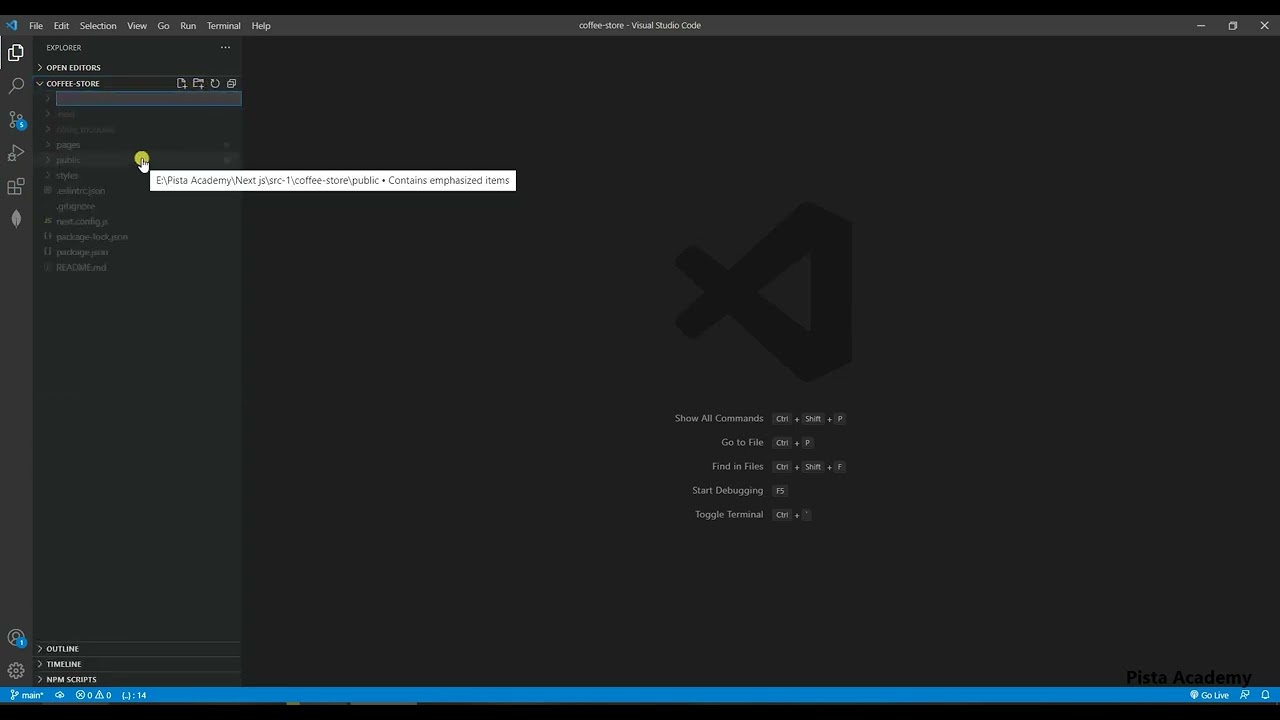1280x720 pixels.
Task: Open the next.config.js file
Action: click(137, 222)
